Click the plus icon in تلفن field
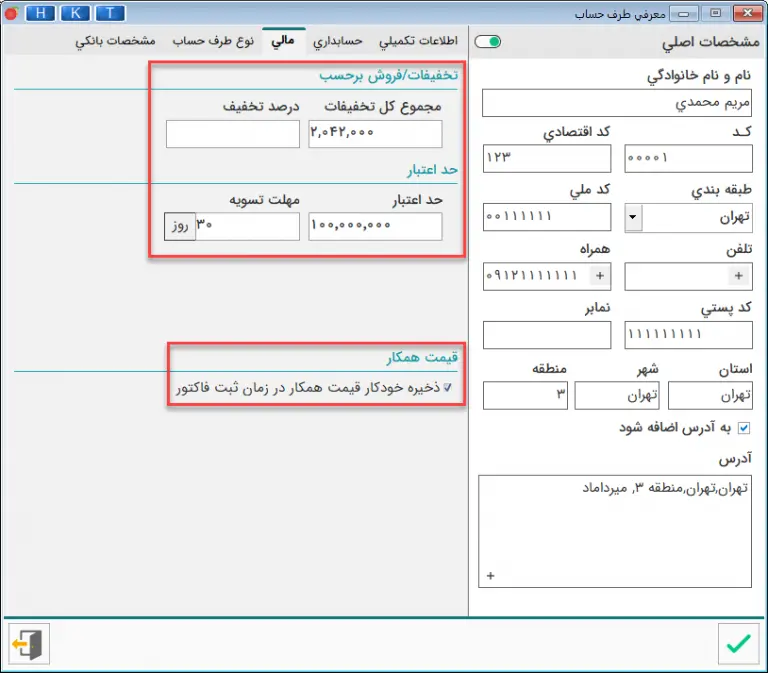Viewport: 768px width, 673px height. [x=739, y=275]
